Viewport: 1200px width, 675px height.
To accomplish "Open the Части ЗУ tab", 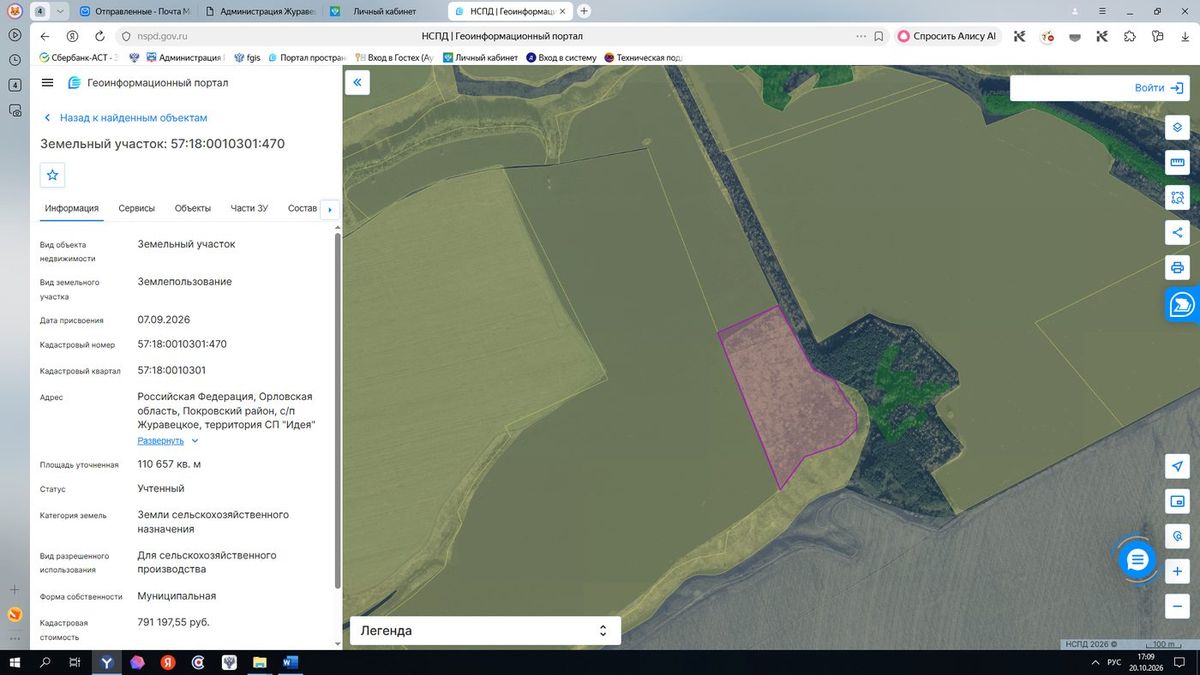I will pos(249,208).
